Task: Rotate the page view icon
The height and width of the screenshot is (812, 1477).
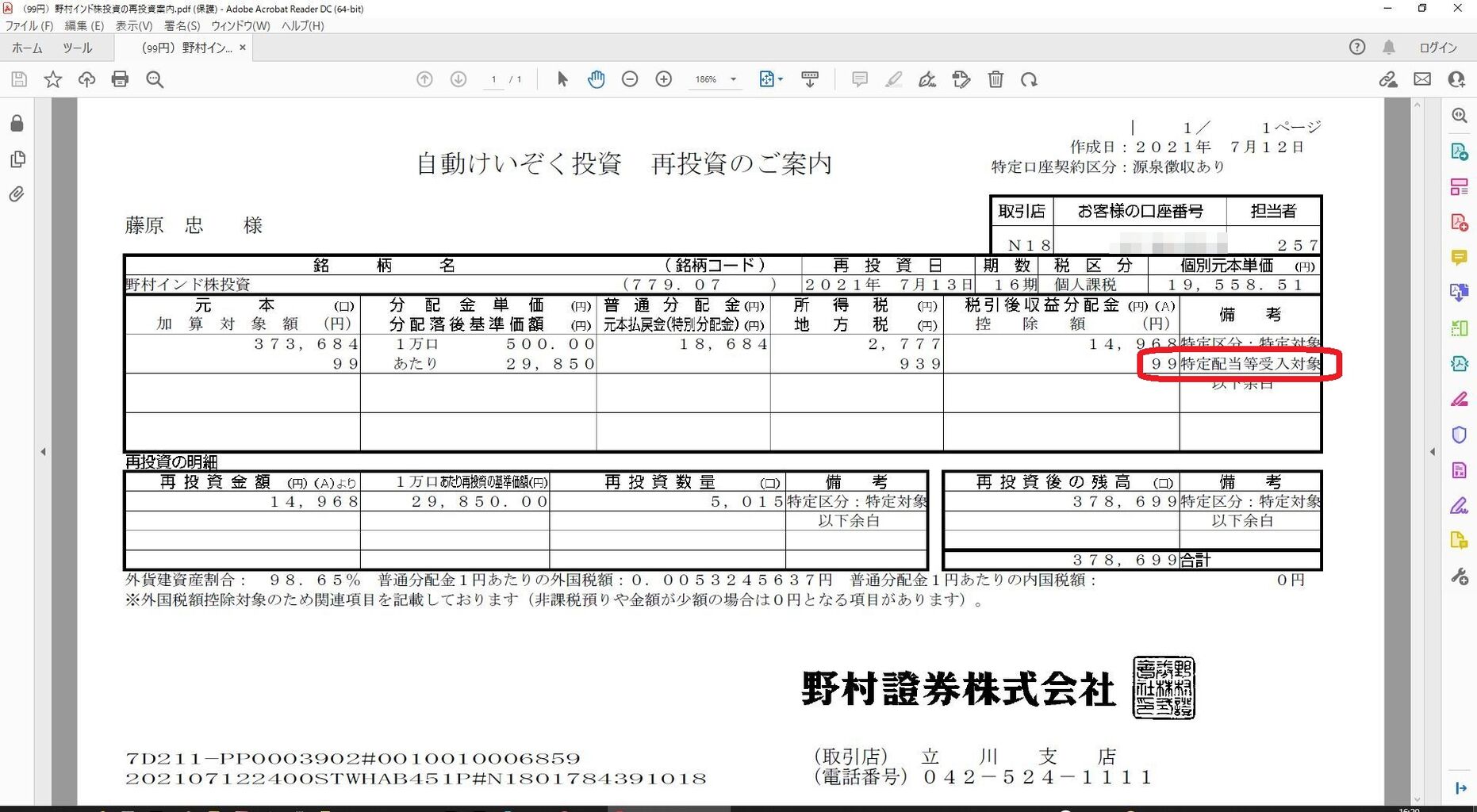Action: (x=1029, y=79)
